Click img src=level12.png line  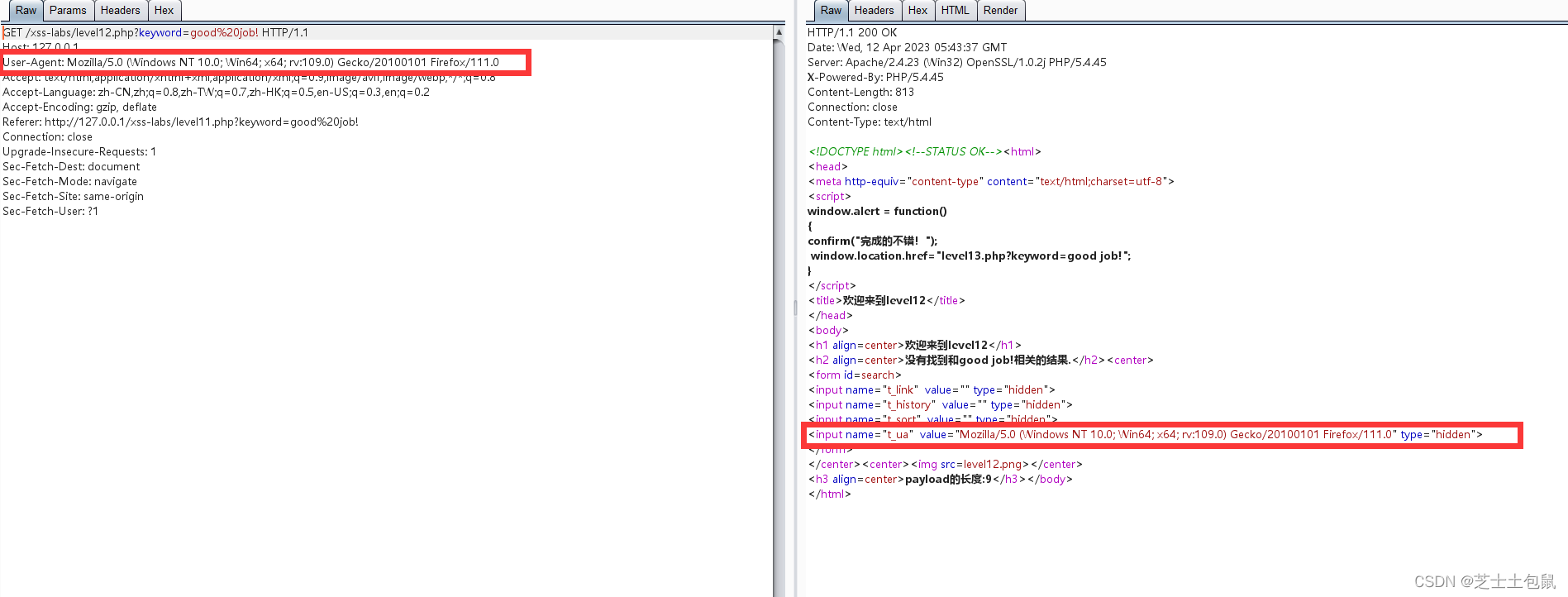[946, 465]
